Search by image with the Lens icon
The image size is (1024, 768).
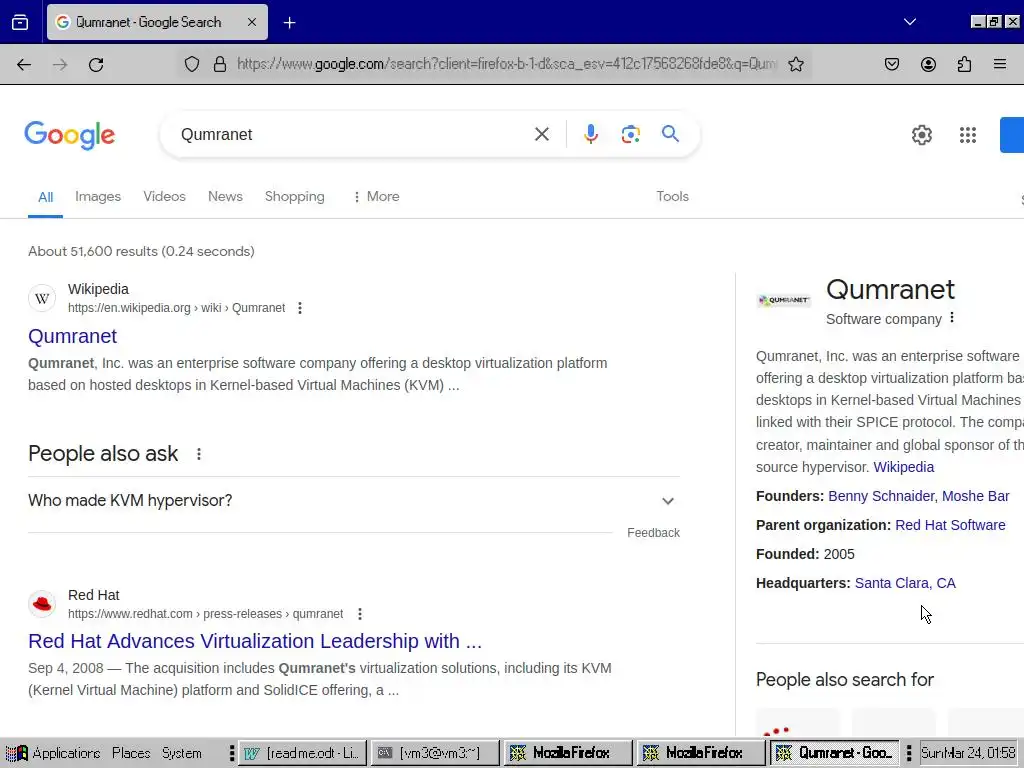point(630,135)
